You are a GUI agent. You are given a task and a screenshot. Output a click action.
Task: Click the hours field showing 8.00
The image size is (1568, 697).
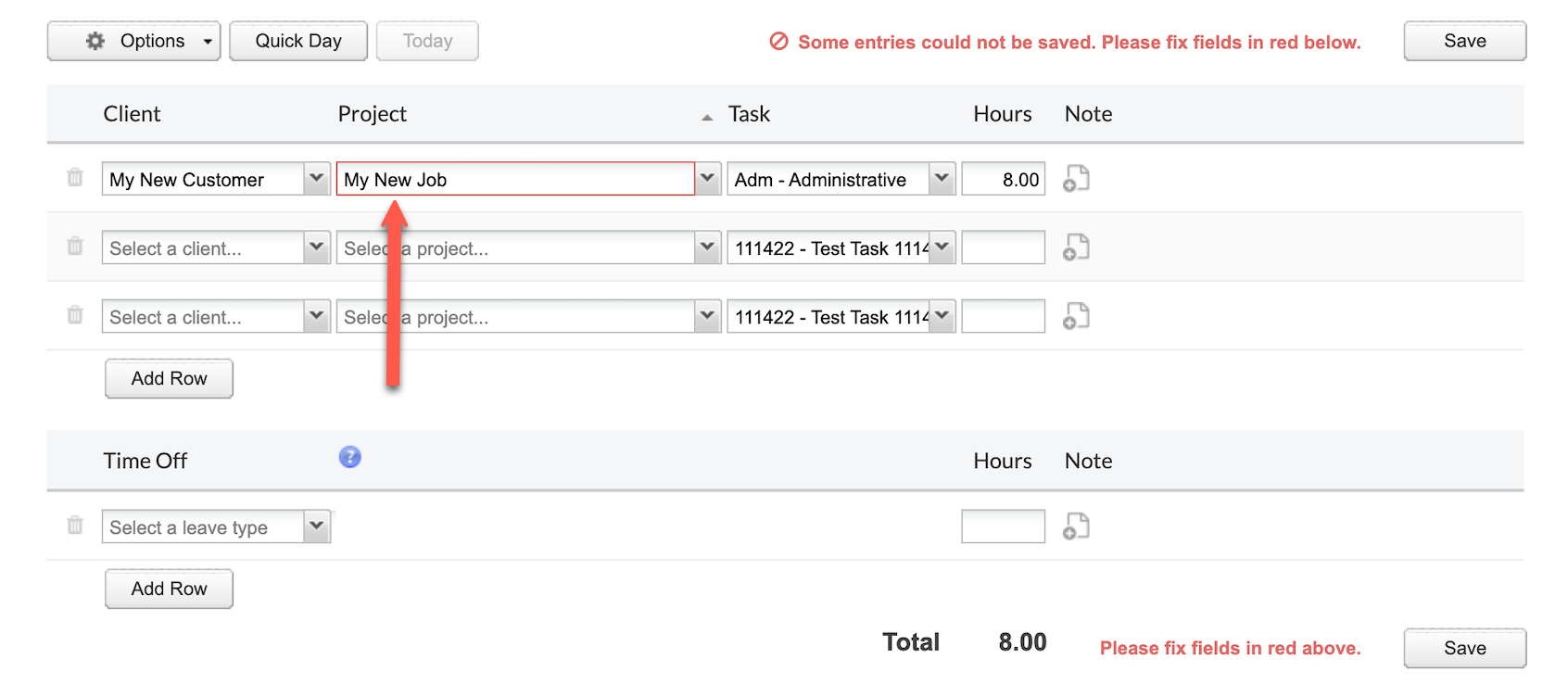coord(1004,179)
